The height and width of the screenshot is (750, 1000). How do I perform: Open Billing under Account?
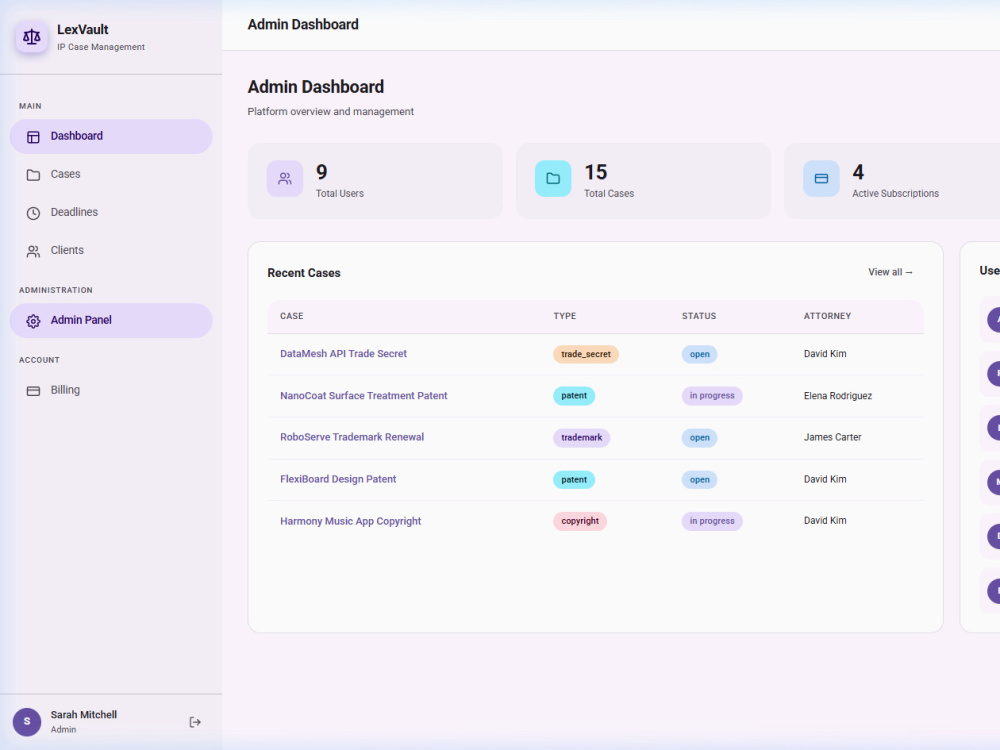pyautogui.click(x=111, y=390)
